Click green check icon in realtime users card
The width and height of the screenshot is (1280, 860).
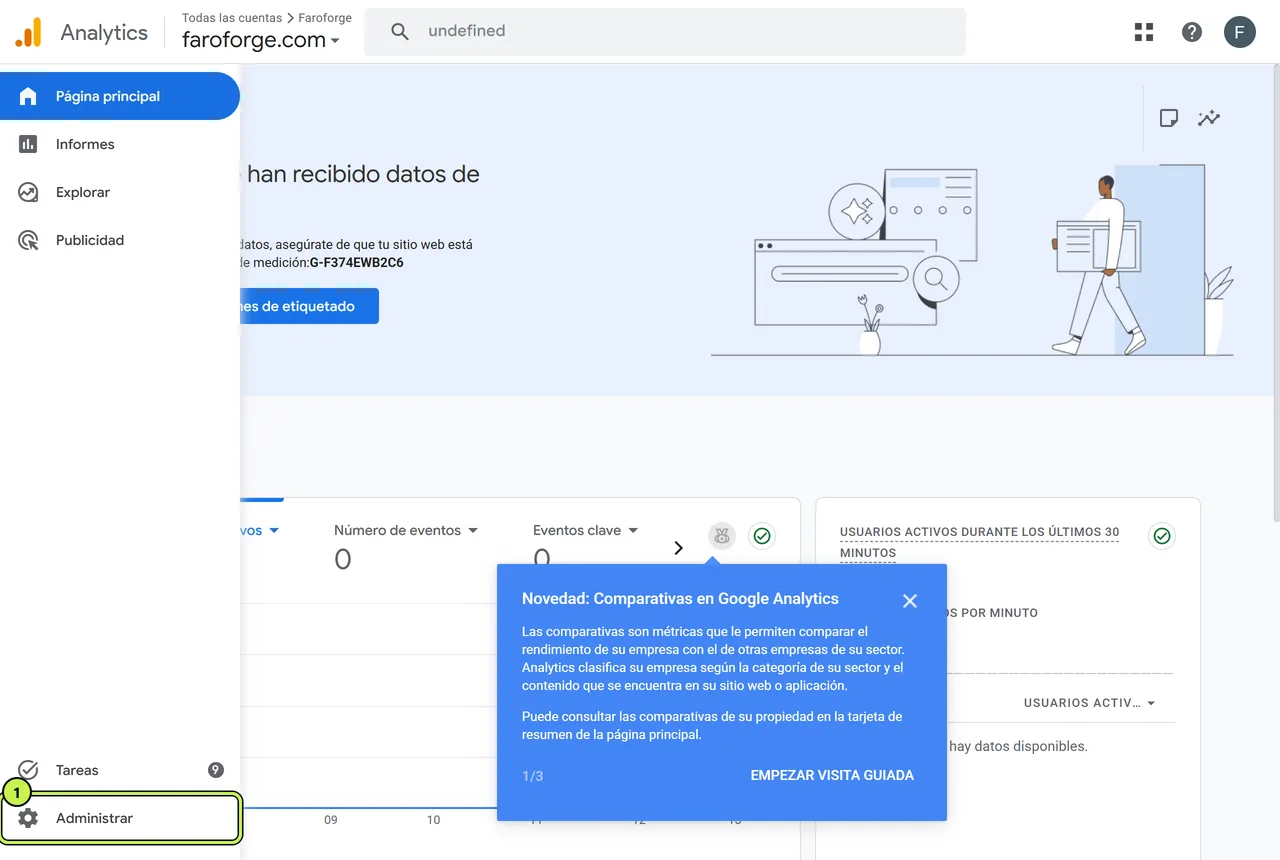pos(1162,536)
